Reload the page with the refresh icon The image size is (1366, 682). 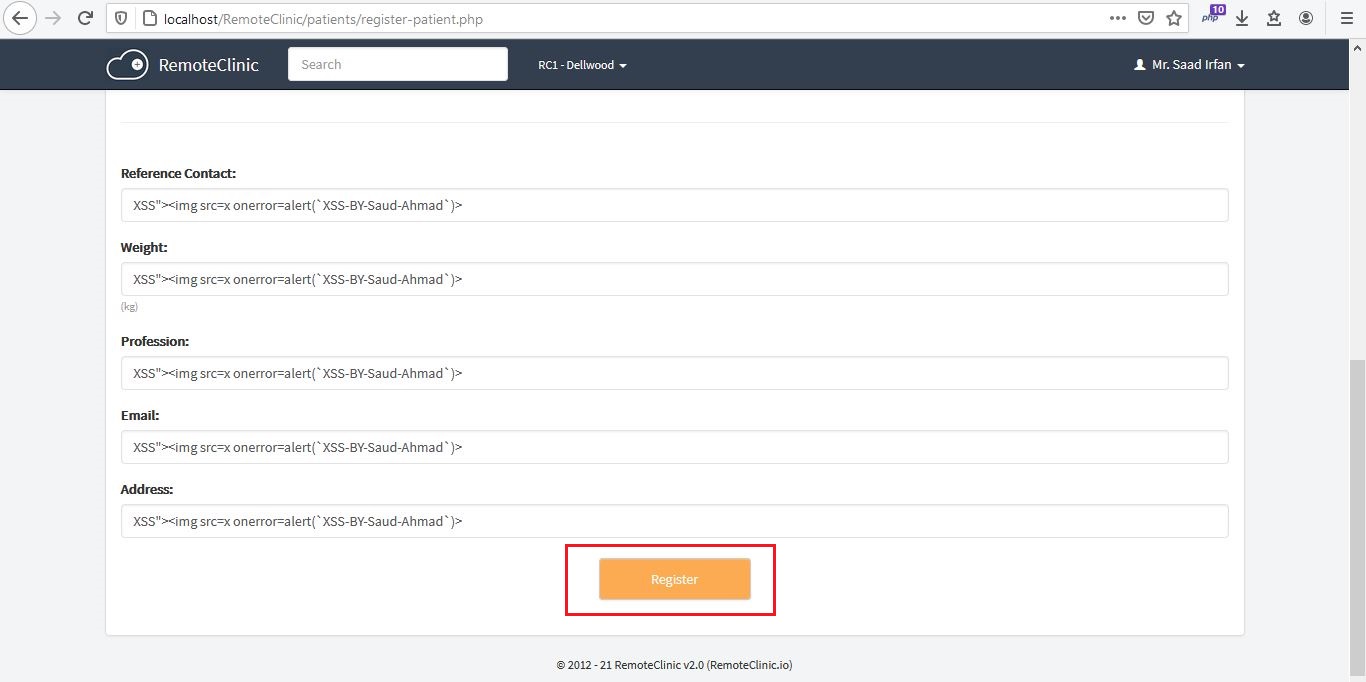pos(86,18)
